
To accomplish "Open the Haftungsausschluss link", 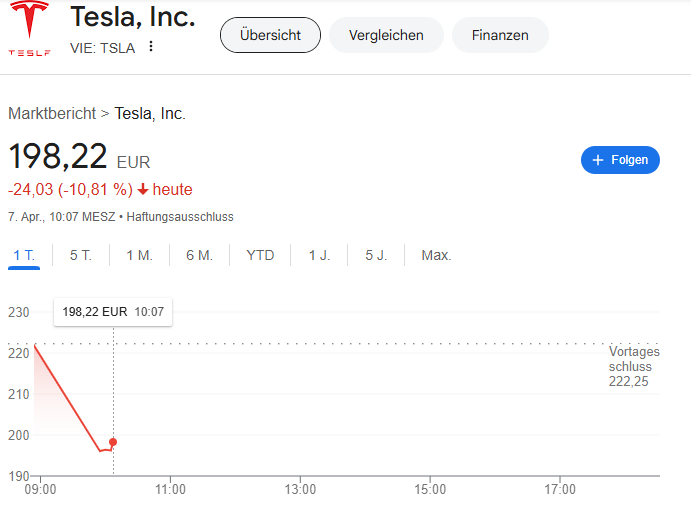I will pyautogui.click(x=180, y=216).
